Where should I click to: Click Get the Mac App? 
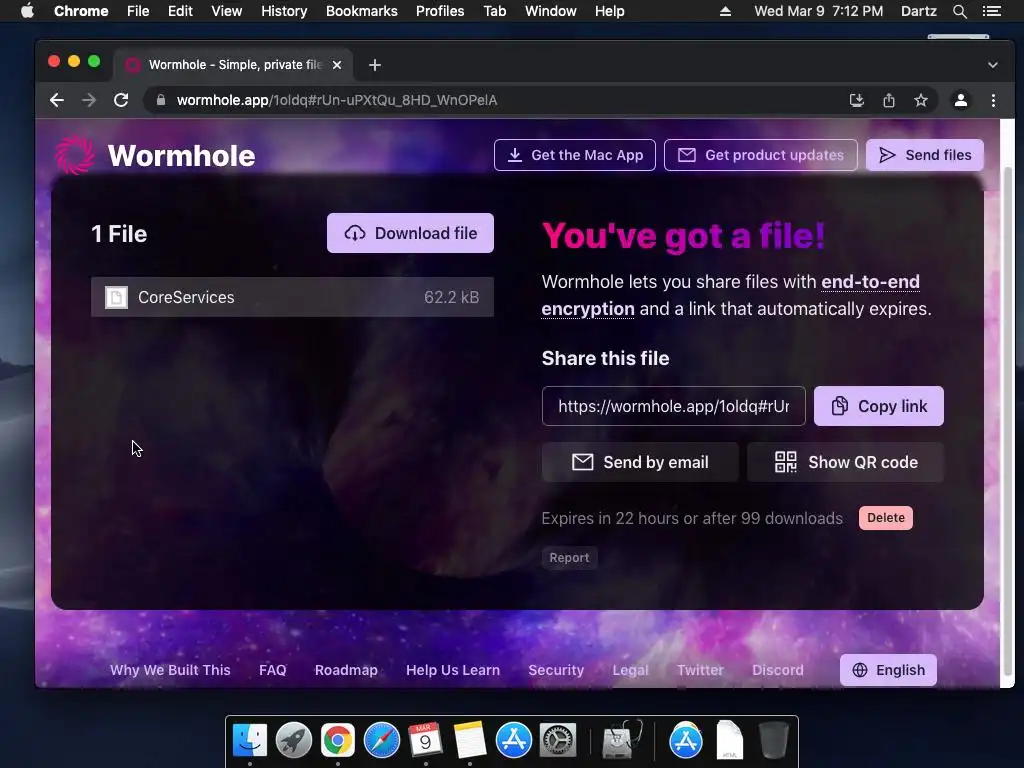(575, 155)
